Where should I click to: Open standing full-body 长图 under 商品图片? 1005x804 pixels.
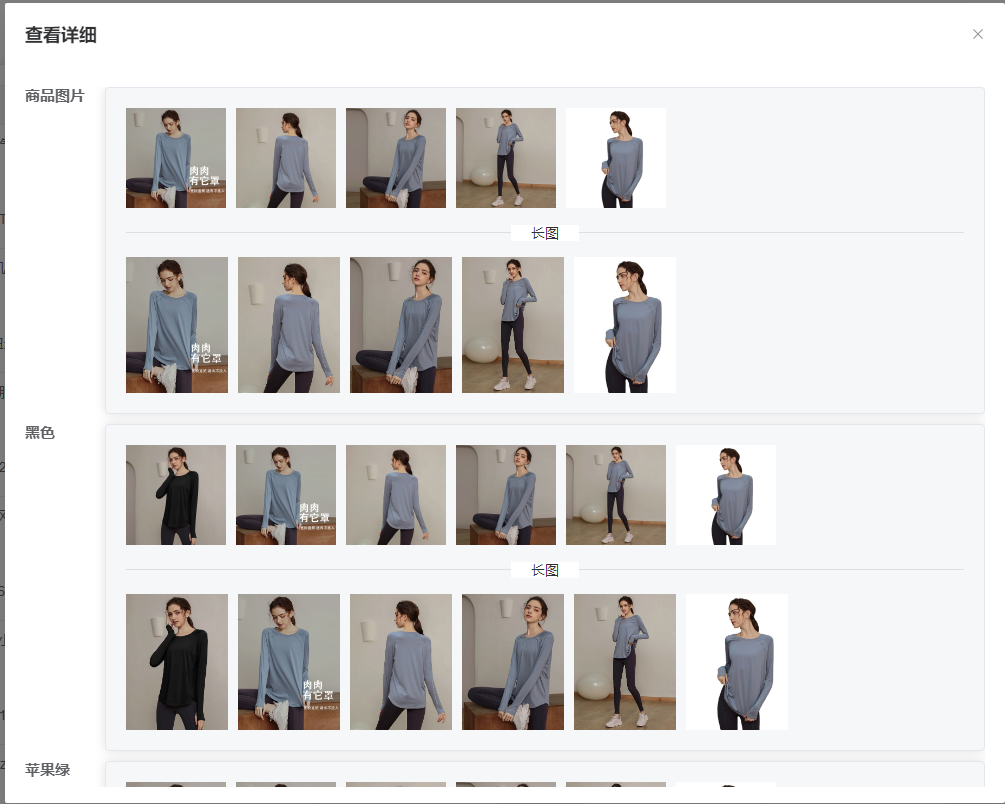pos(513,325)
